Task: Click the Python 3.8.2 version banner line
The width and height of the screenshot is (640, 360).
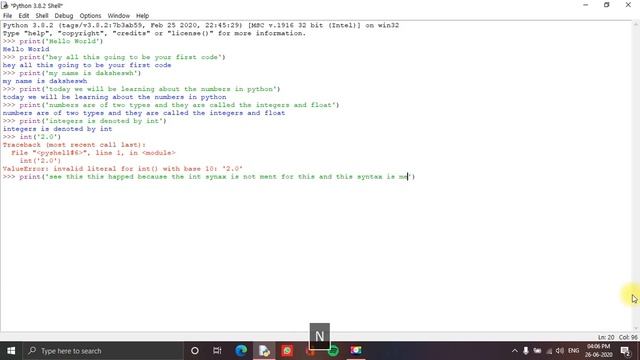Action: click(201, 25)
